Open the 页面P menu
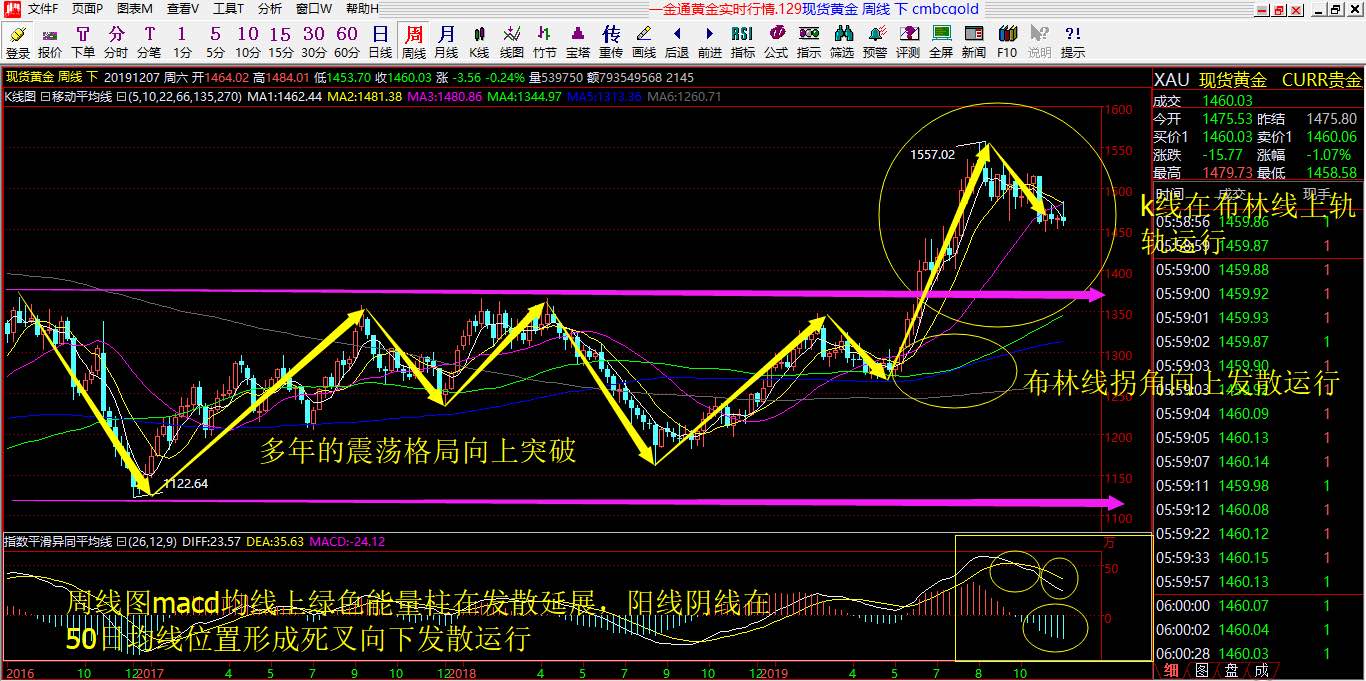The image size is (1366, 681). (88, 9)
